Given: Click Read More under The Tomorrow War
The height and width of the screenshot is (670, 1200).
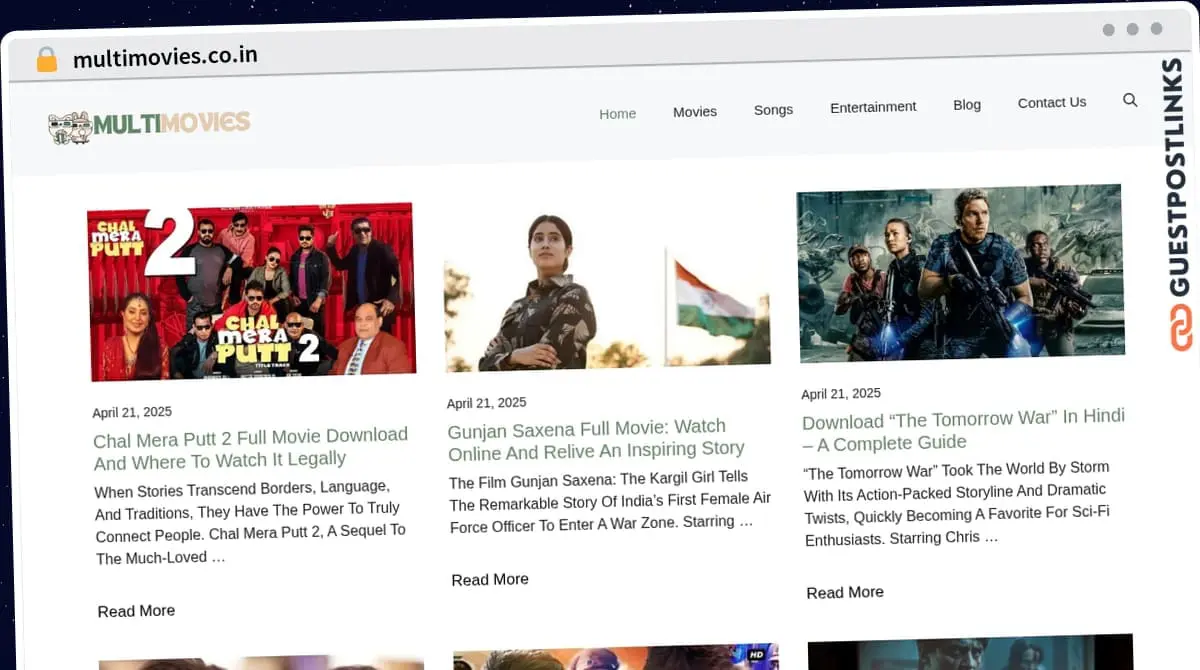Looking at the screenshot, I should click(845, 592).
